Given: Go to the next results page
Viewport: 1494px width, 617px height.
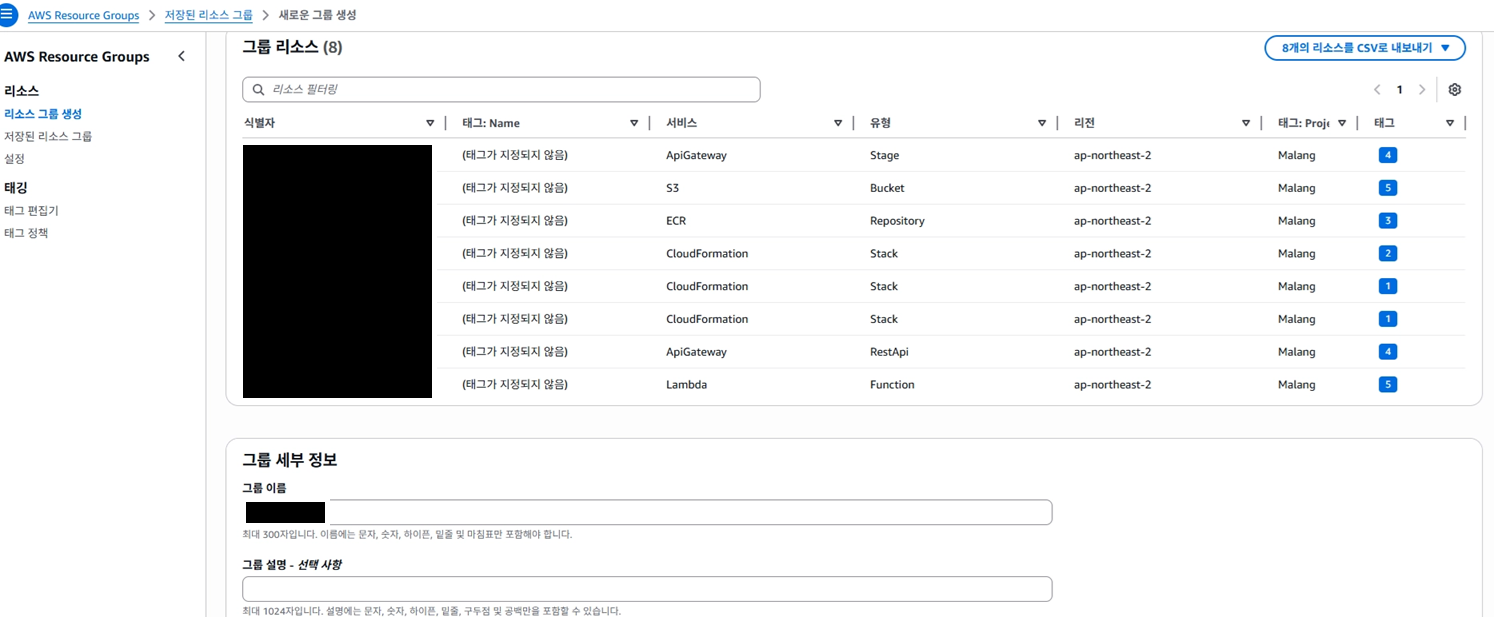Looking at the screenshot, I should tap(1422, 90).
